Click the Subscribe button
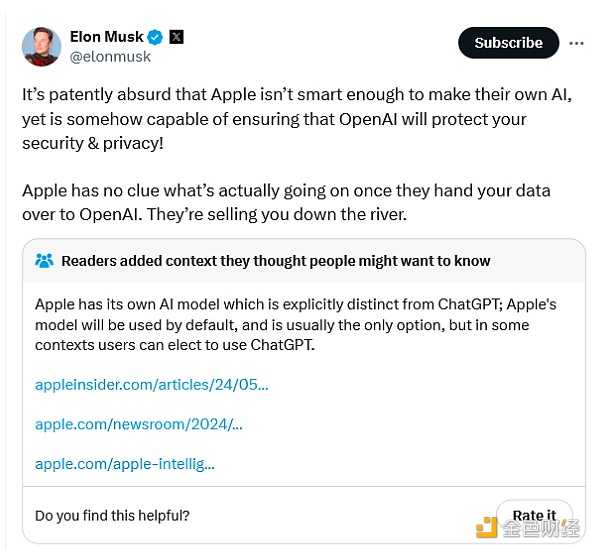 (x=508, y=43)
